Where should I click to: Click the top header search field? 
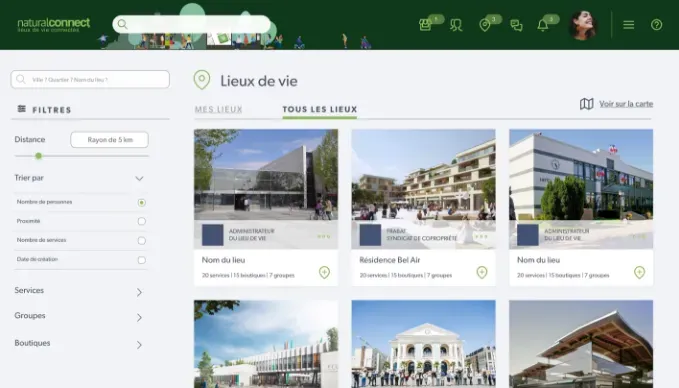coord(191,24)
